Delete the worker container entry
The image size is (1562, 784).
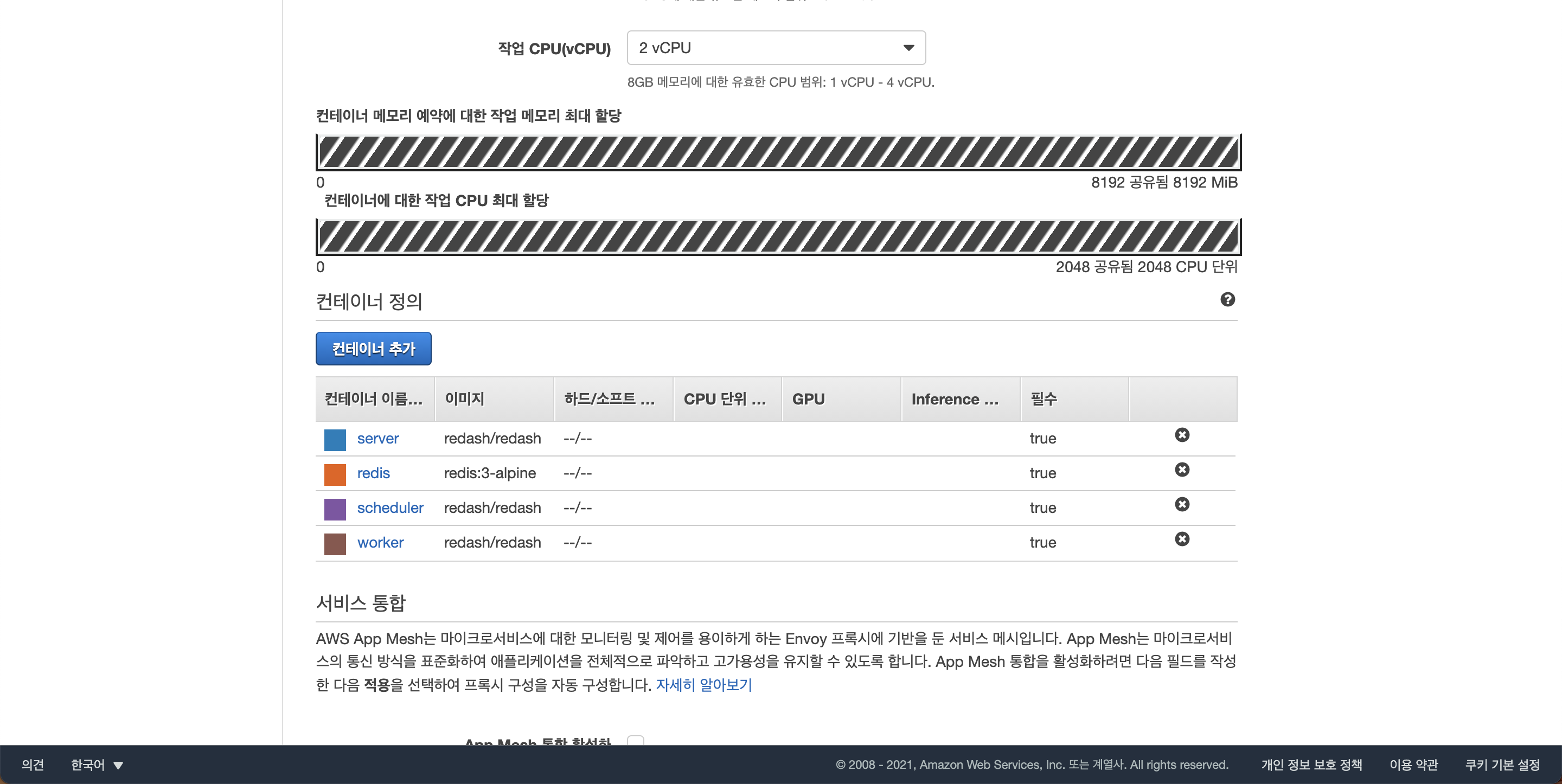click(x=1182, y=538)
